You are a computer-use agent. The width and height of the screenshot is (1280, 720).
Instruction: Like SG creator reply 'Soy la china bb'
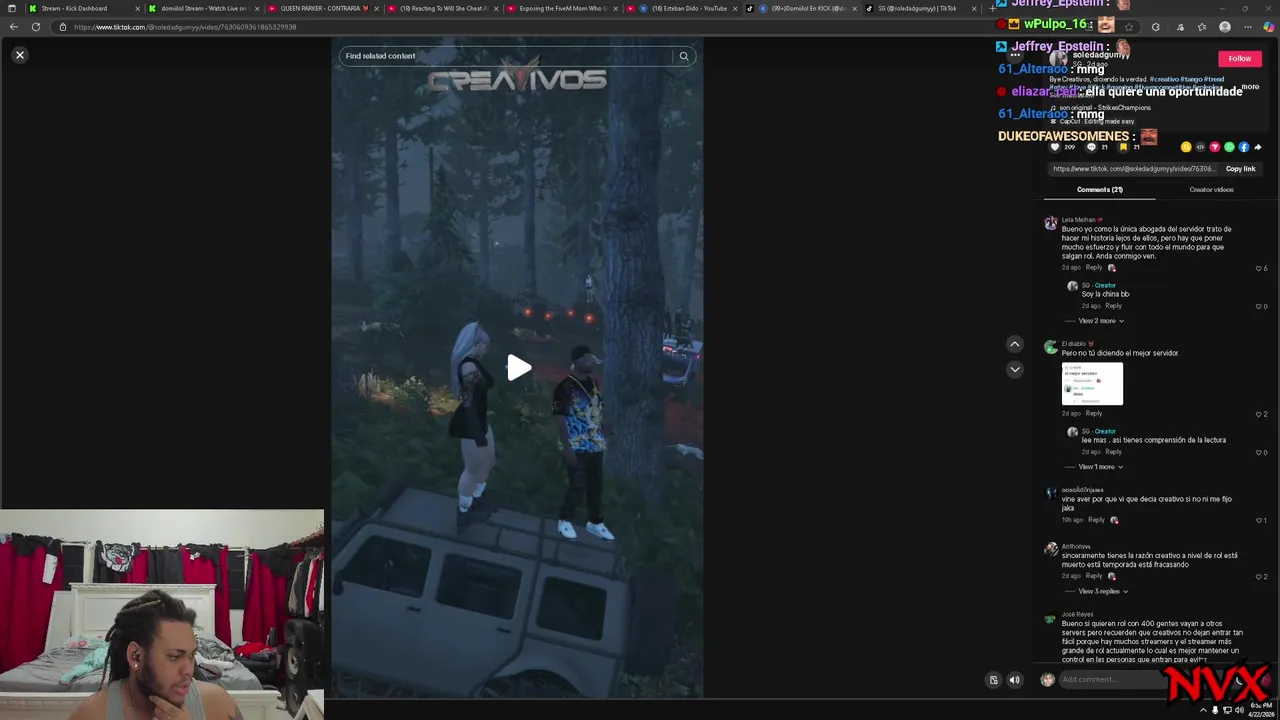pos(1260,306)
